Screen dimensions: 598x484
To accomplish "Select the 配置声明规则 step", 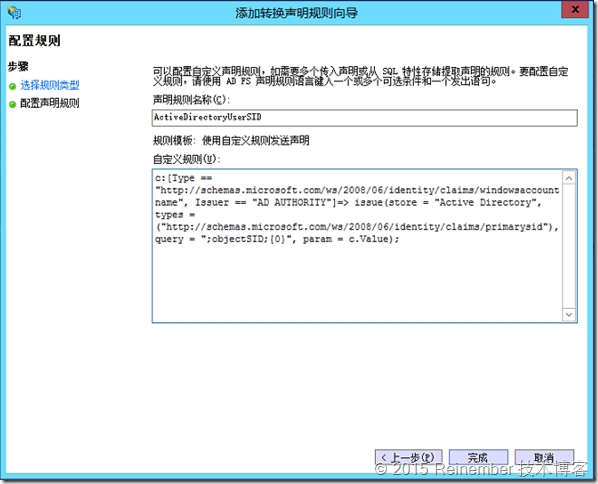I will pyautogui.click(x=50, y=103).
